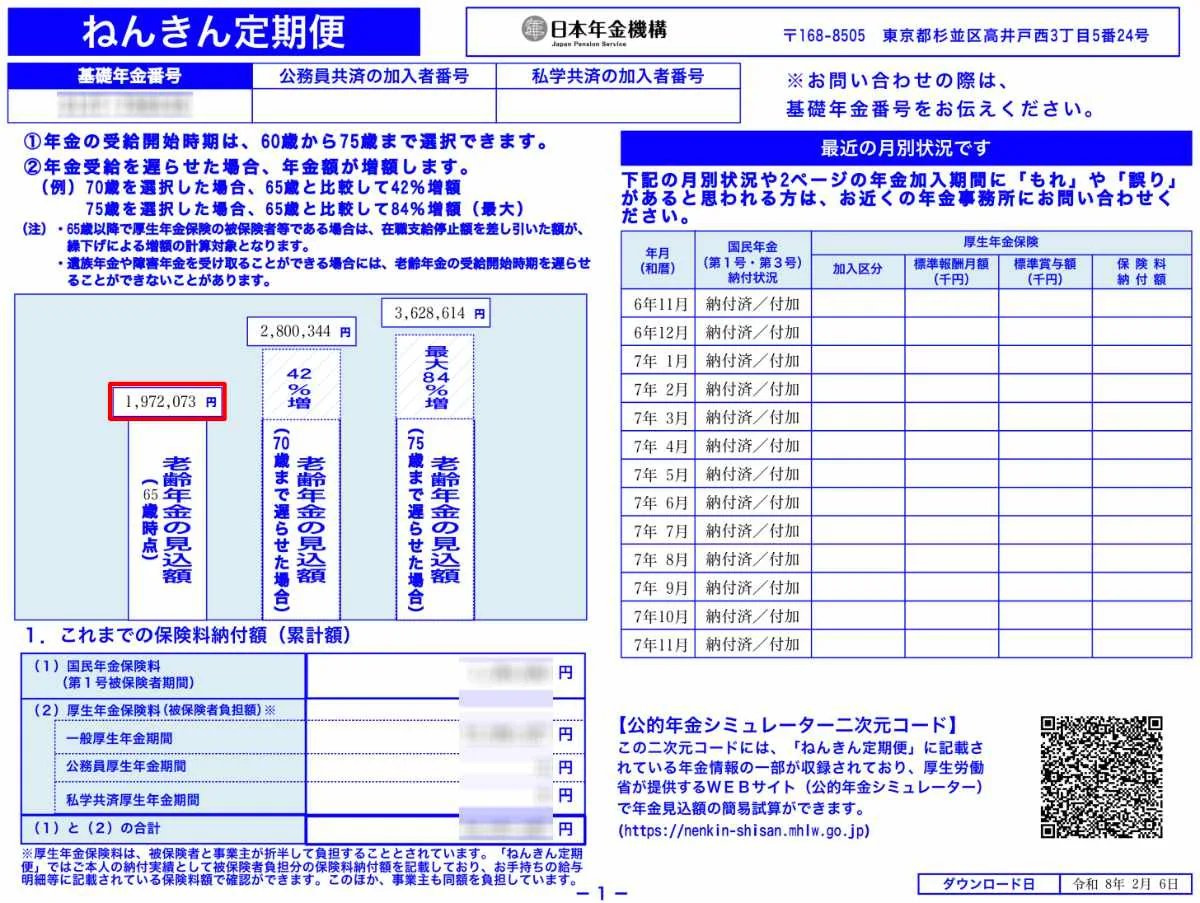Screen dimensions: 1200x903
Task: Click 納付済／付加 status for 7年11月
Action: [x=753, y=643]
